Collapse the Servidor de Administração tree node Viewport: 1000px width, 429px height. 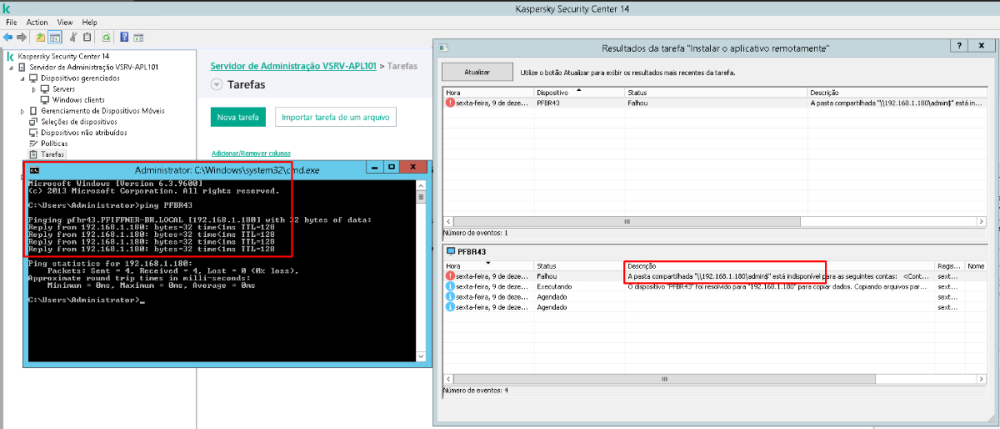click(x=11, y=67)
